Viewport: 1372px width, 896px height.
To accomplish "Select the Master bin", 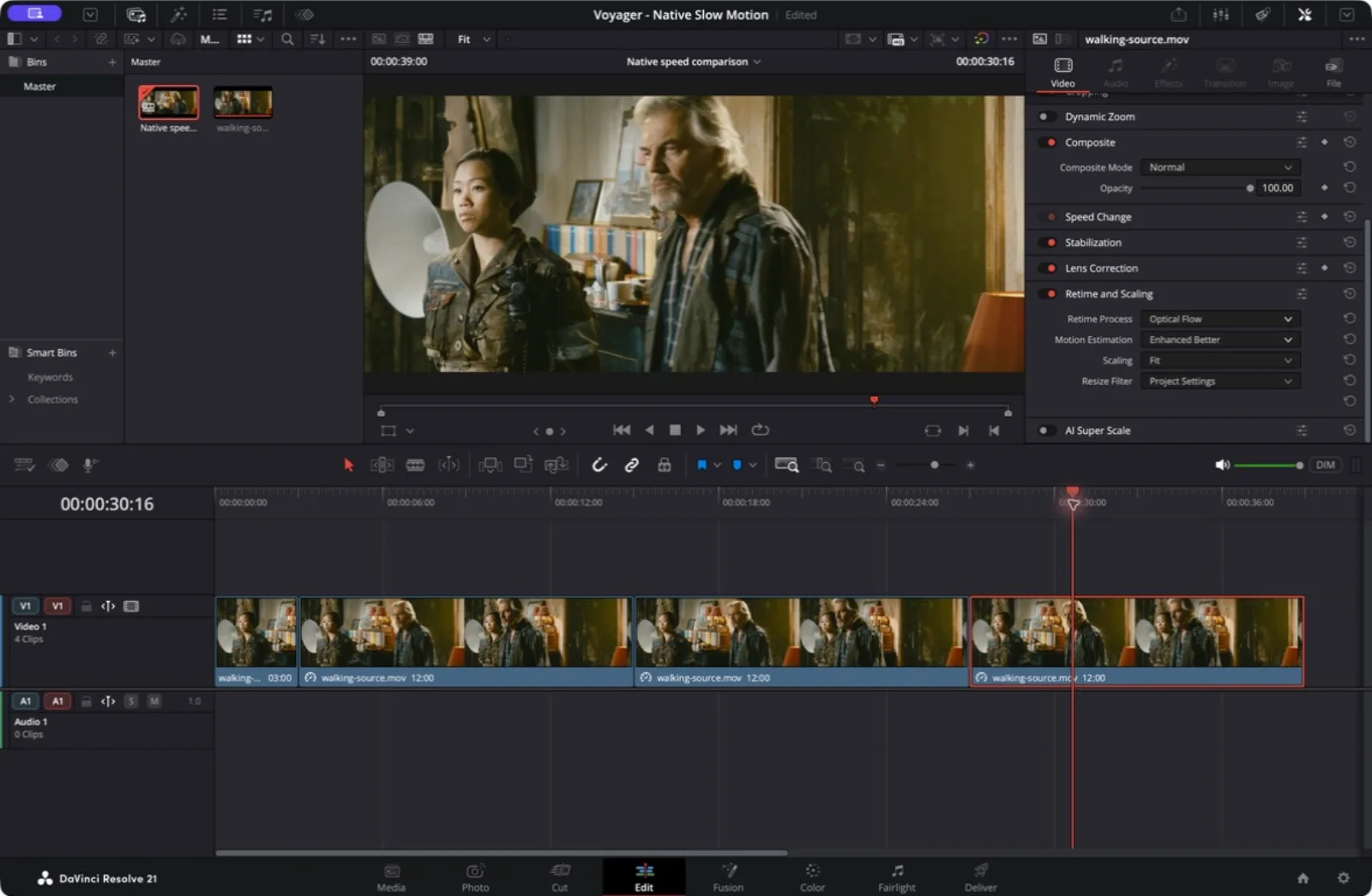I will (39, 87).
